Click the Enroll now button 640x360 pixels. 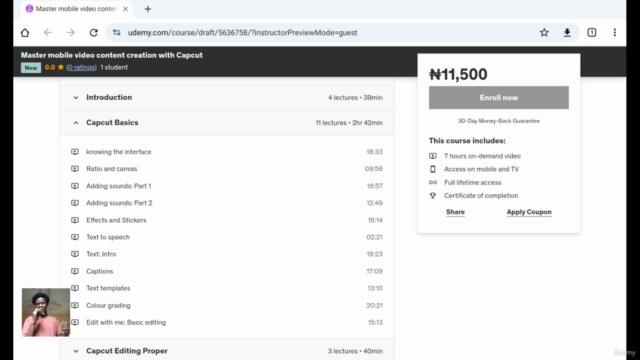tap(498, 98)
